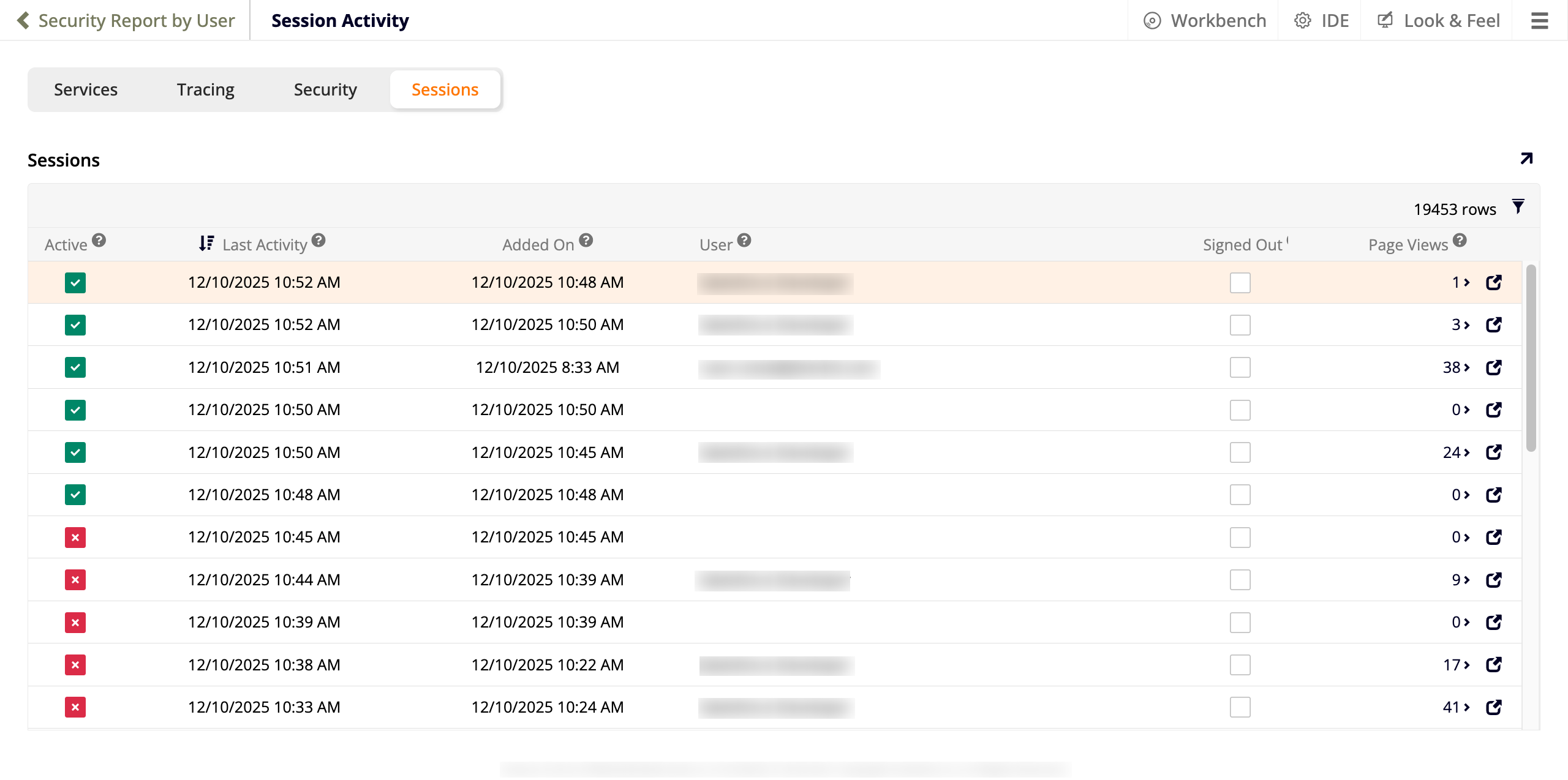Switch to the Services tab

point(85,89)
